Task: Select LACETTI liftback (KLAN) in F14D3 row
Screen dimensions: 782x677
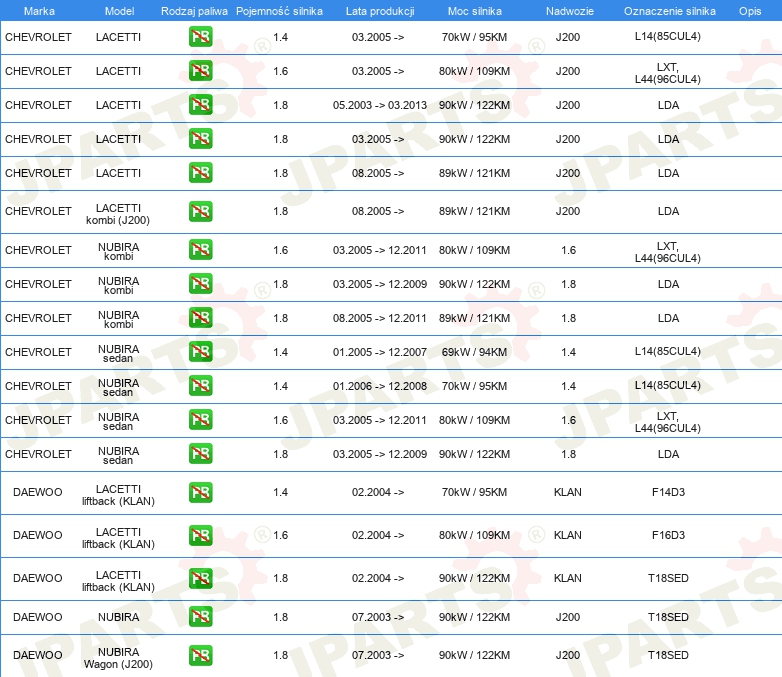Action: 118,495
